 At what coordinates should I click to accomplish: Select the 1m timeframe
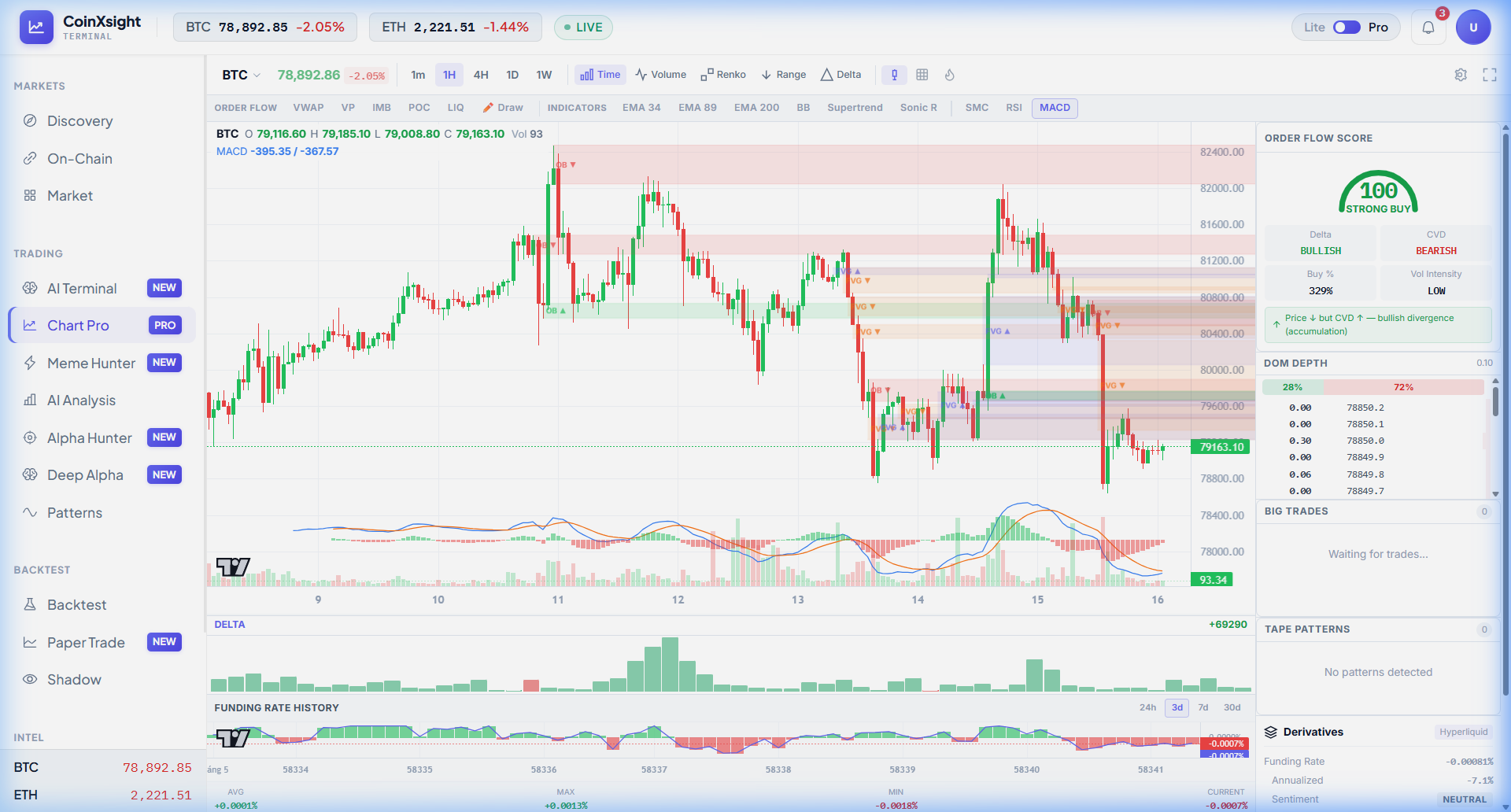tap(418, 75)
